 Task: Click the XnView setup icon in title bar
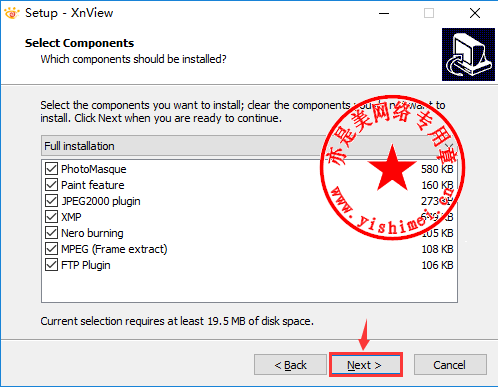pos(12,13)
